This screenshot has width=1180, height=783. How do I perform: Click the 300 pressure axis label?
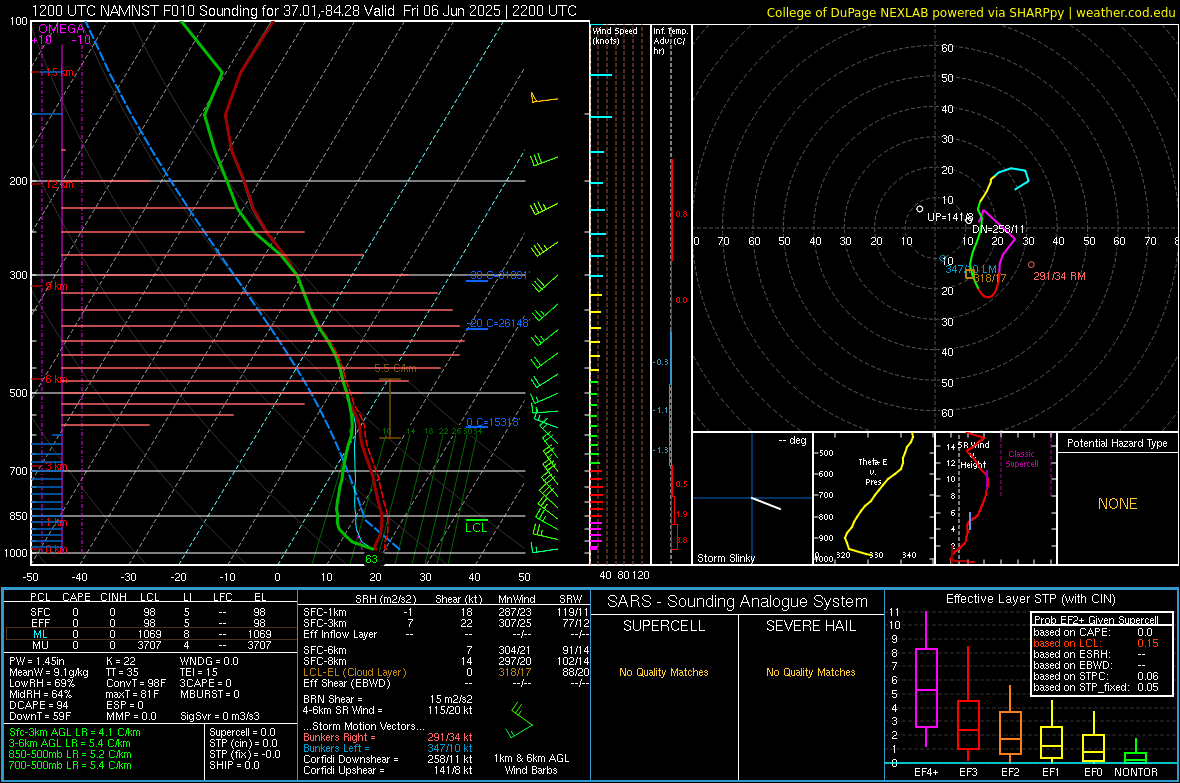[18, 276]
